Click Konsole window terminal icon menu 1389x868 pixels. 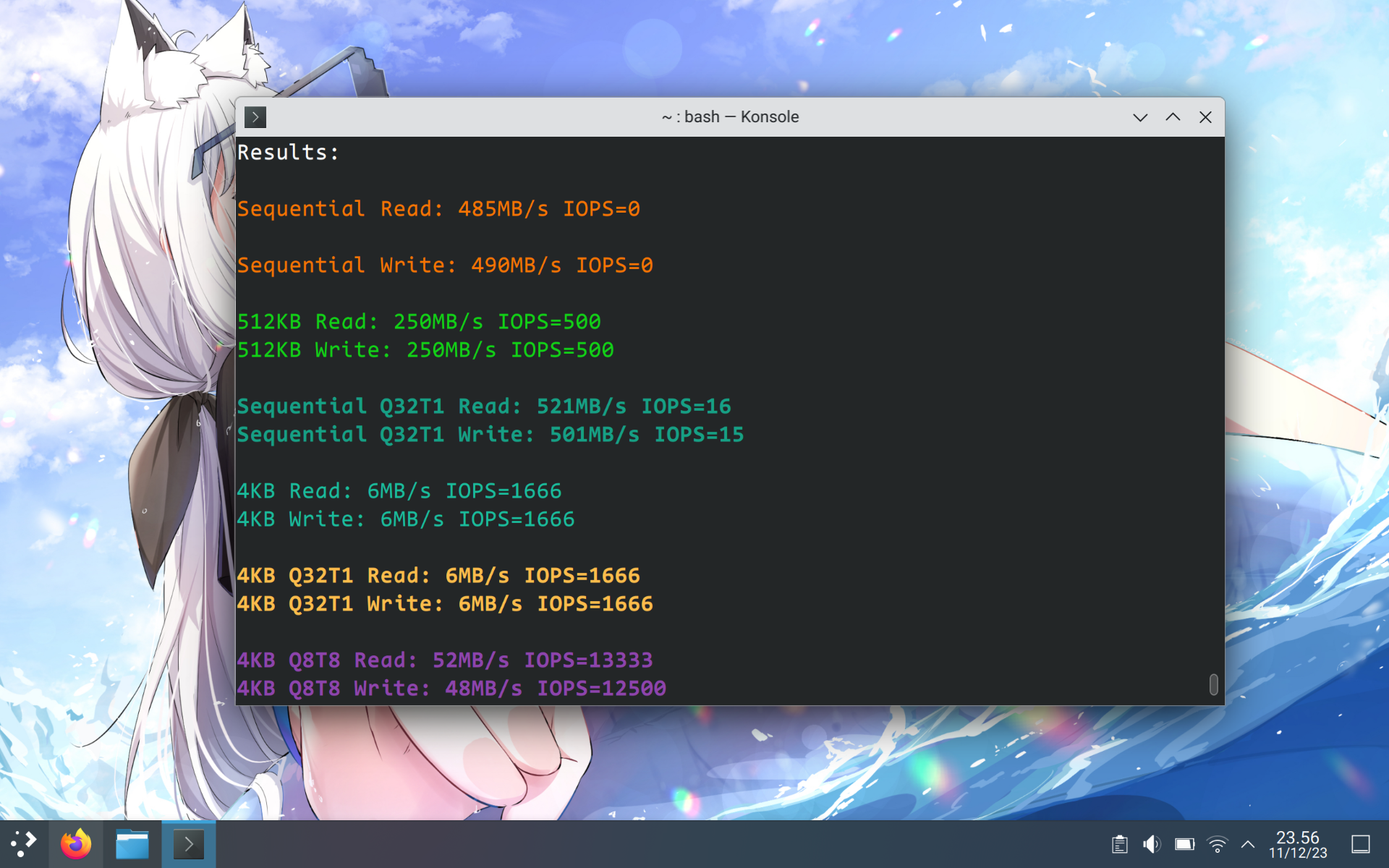255,117
